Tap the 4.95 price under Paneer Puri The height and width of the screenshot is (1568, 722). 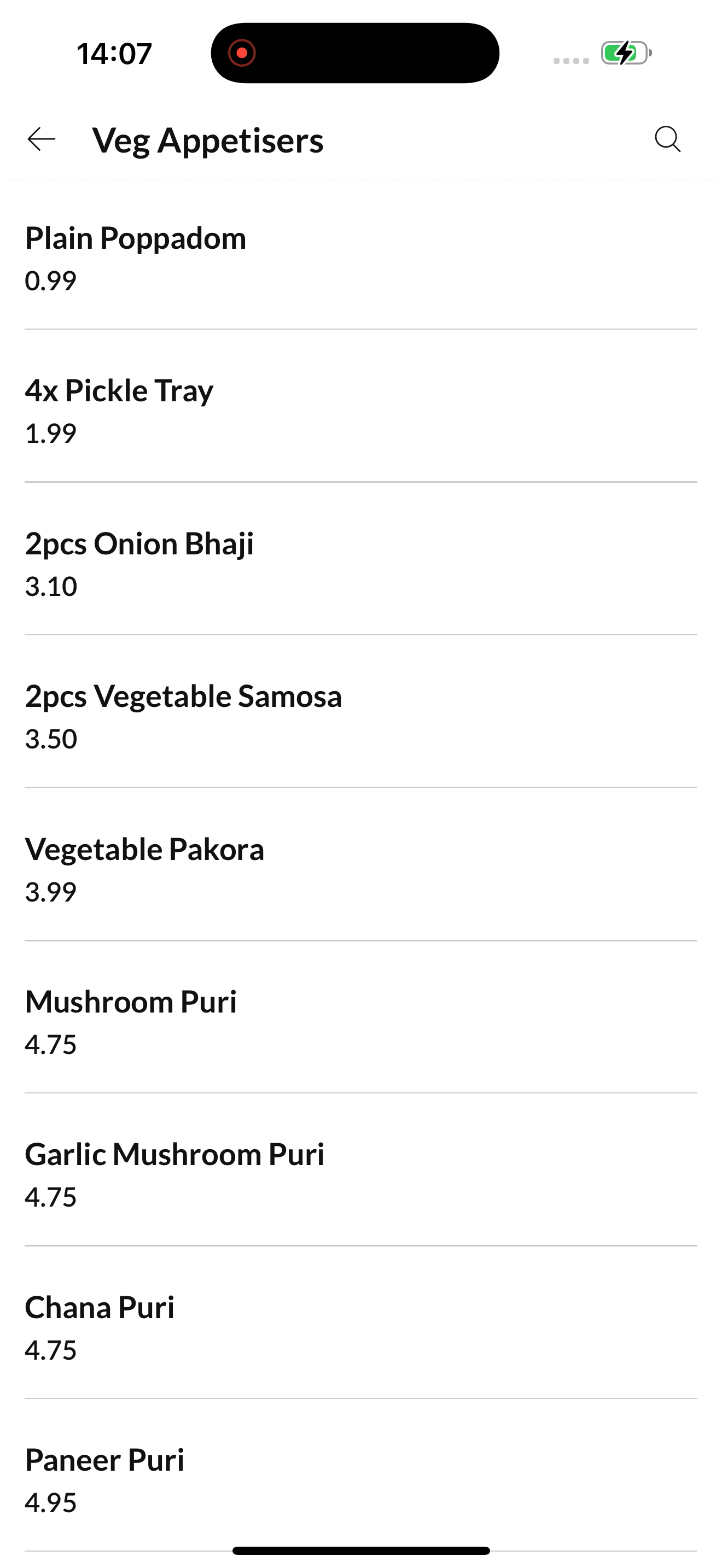[50, 1503]
